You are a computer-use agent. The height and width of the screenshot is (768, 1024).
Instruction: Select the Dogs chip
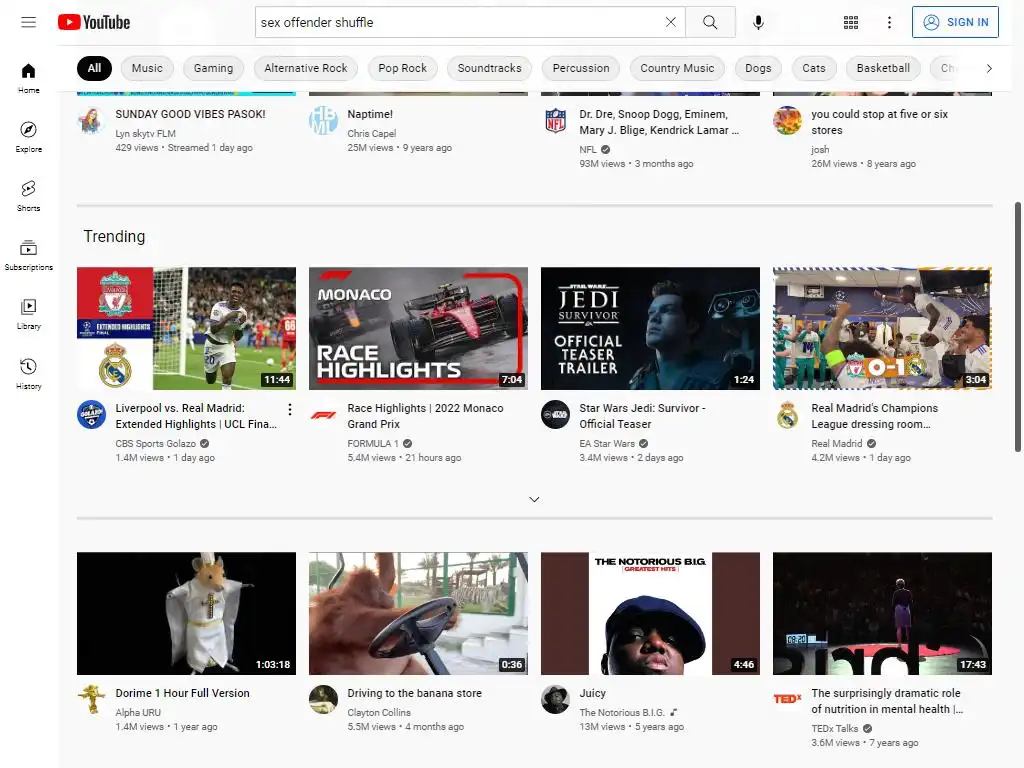tap(758, 68)
